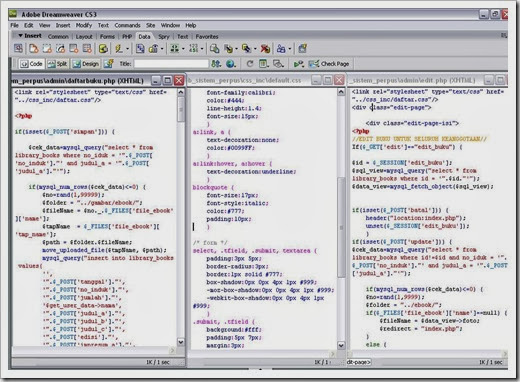Screen dimensions: 520x382
Task: Open the Display Record Count dropdown arrow
Action: click(202, 49)
